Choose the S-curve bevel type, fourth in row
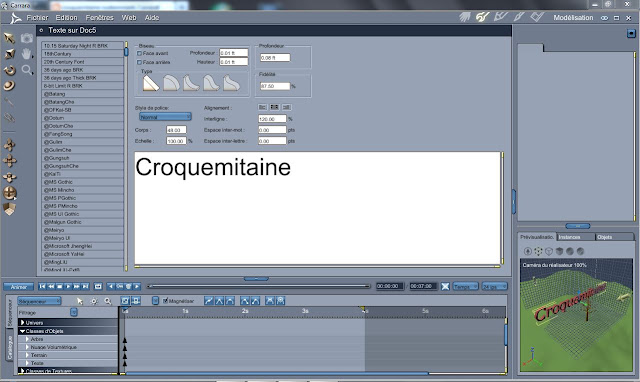This screenshot has height=382, width=640. point(211,83)
